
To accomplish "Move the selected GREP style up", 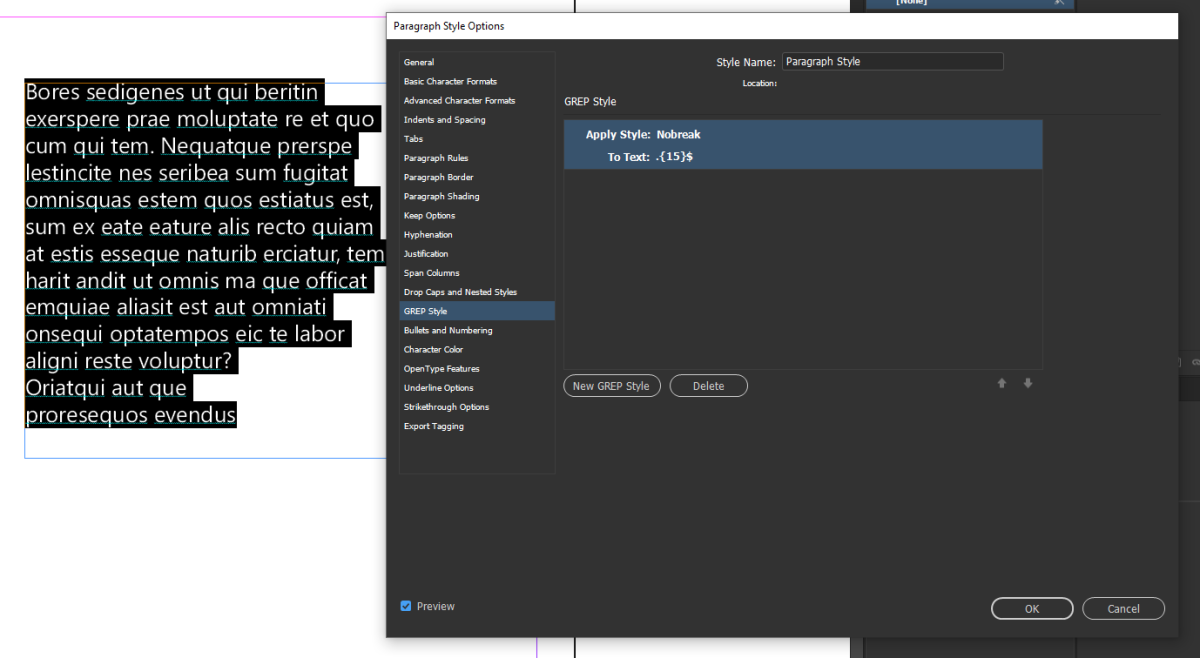I will tap(1001, 383).
